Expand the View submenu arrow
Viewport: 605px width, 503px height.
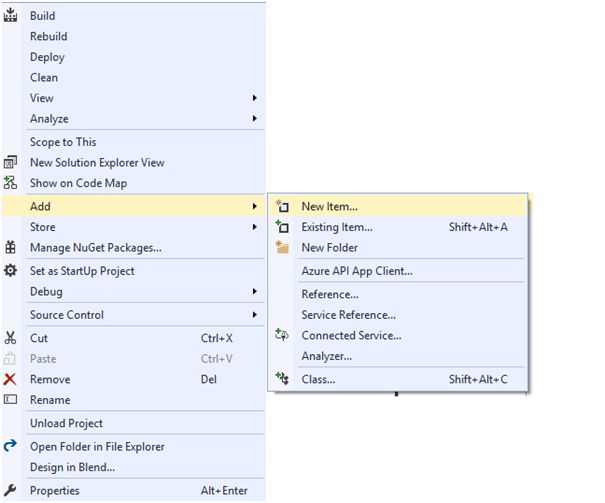pos(255,98)
